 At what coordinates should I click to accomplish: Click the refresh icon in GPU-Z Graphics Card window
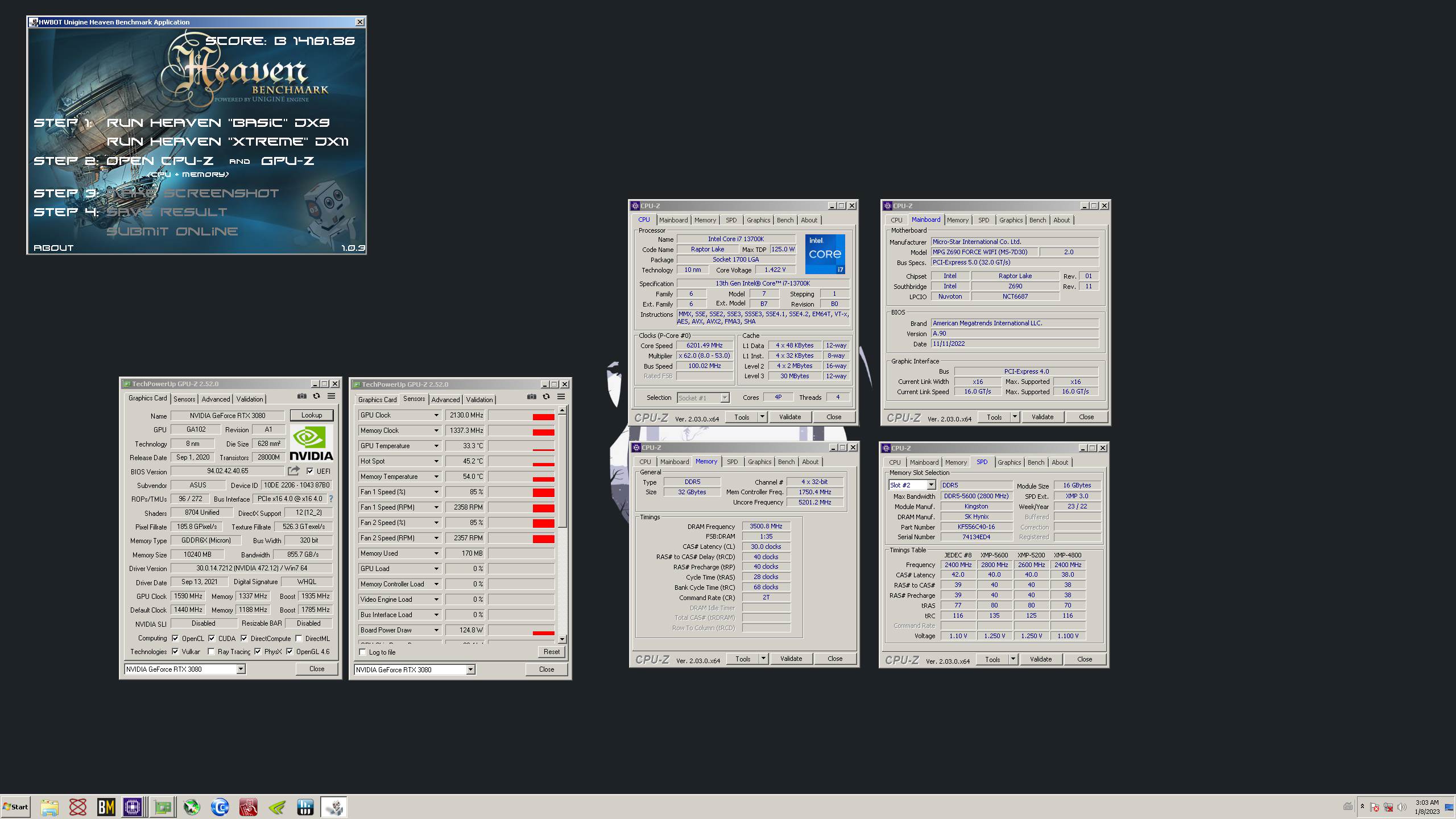pos(317,396)
